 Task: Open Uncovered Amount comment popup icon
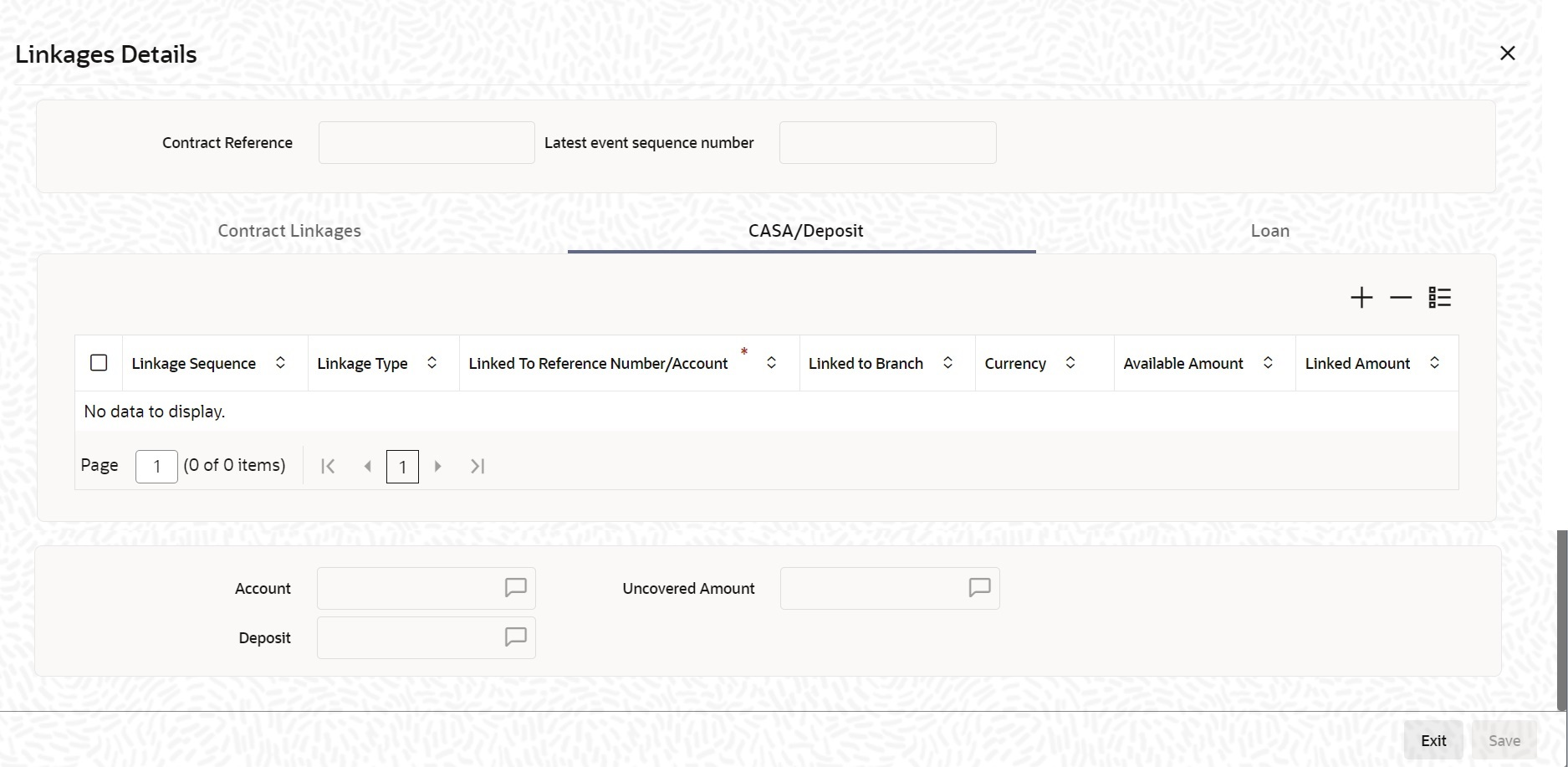pyautogui.click(x=979, y=588)
